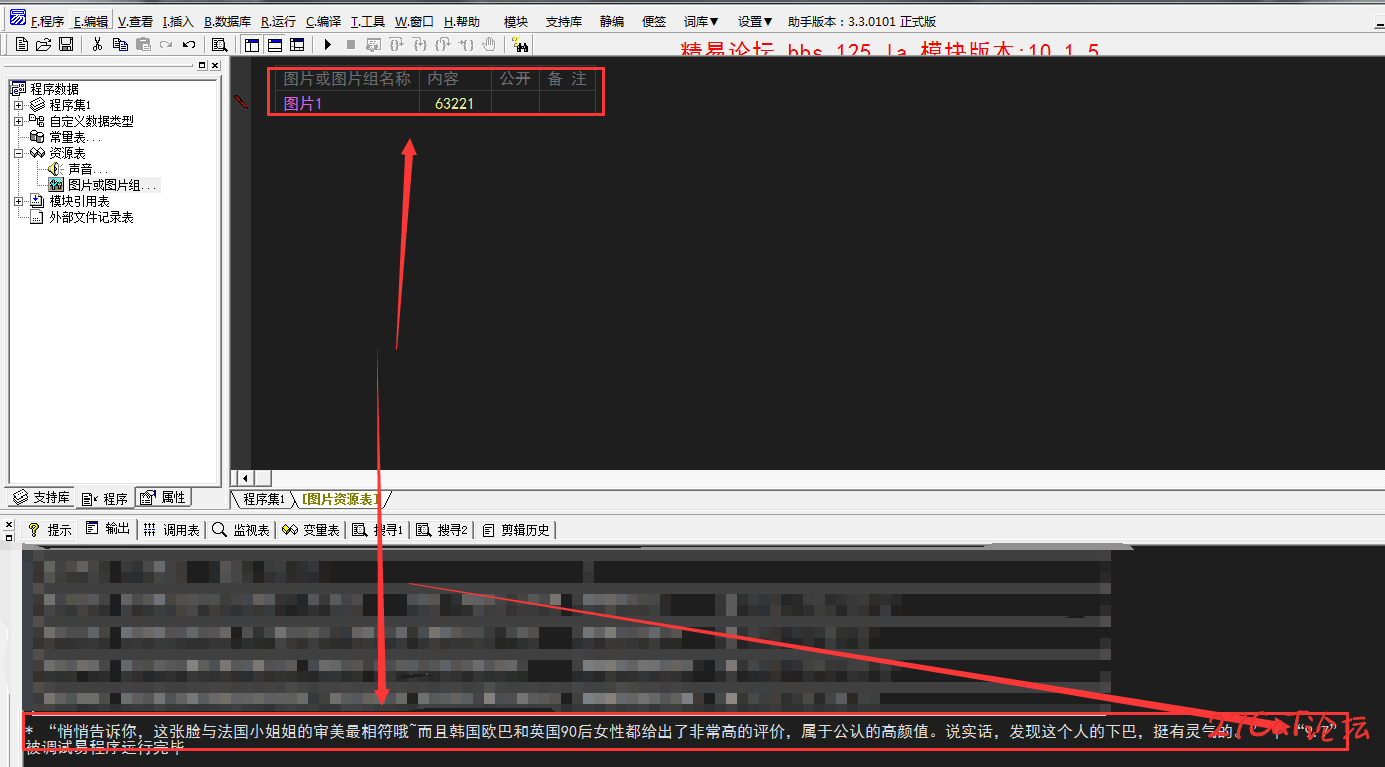
Task: Click the New file toolbar icon
Action: [21, 44]
